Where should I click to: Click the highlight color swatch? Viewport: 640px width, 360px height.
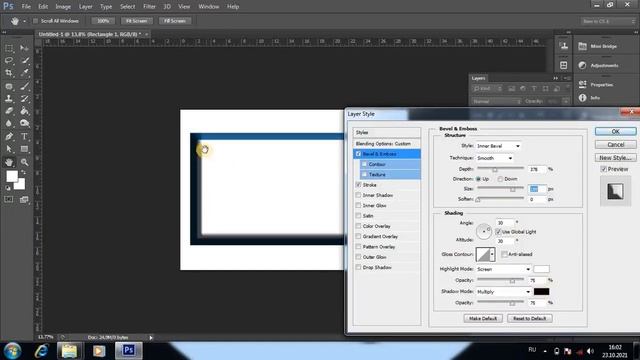[542, 269]
